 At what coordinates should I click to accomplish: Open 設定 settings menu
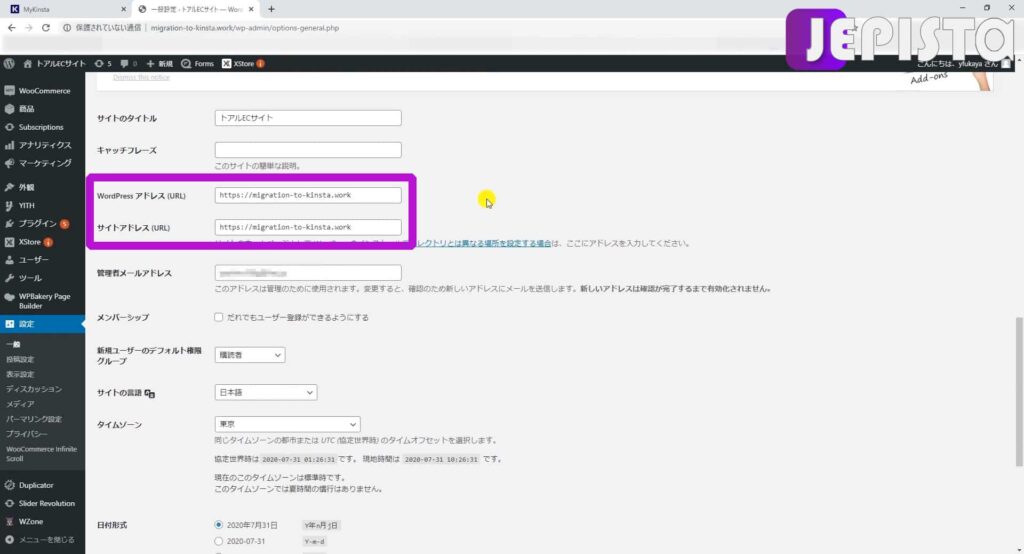tap(42, 324)
